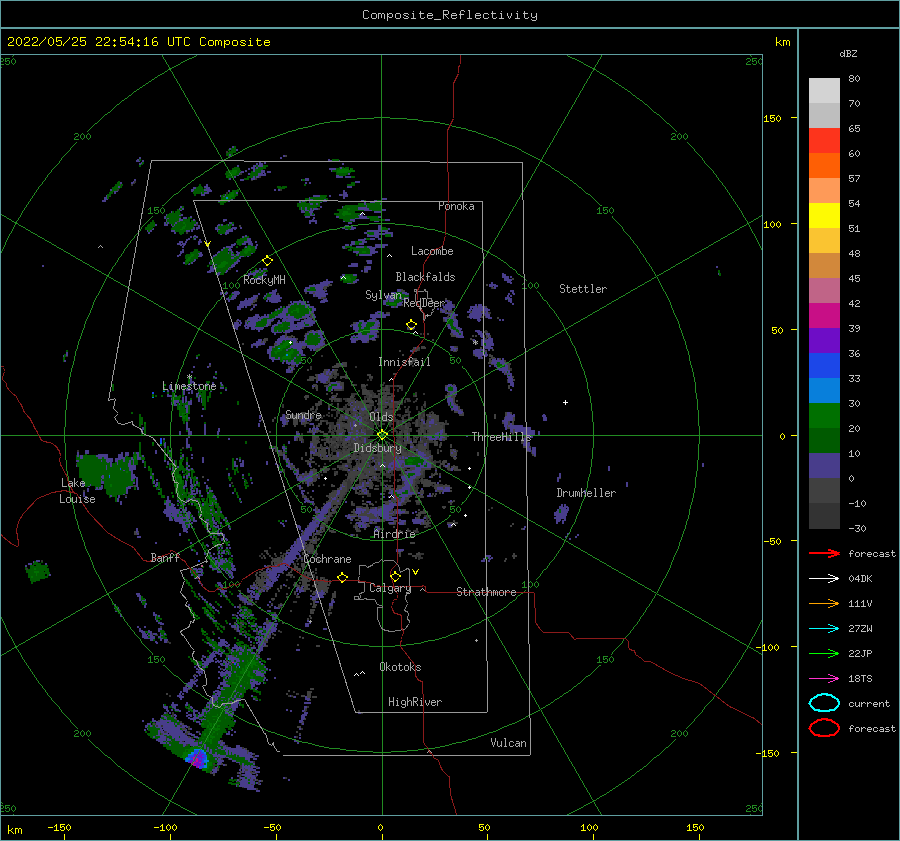Select the Lacombe label on map
Viewport: 900px width, 841px height.
tap(432, 251)
